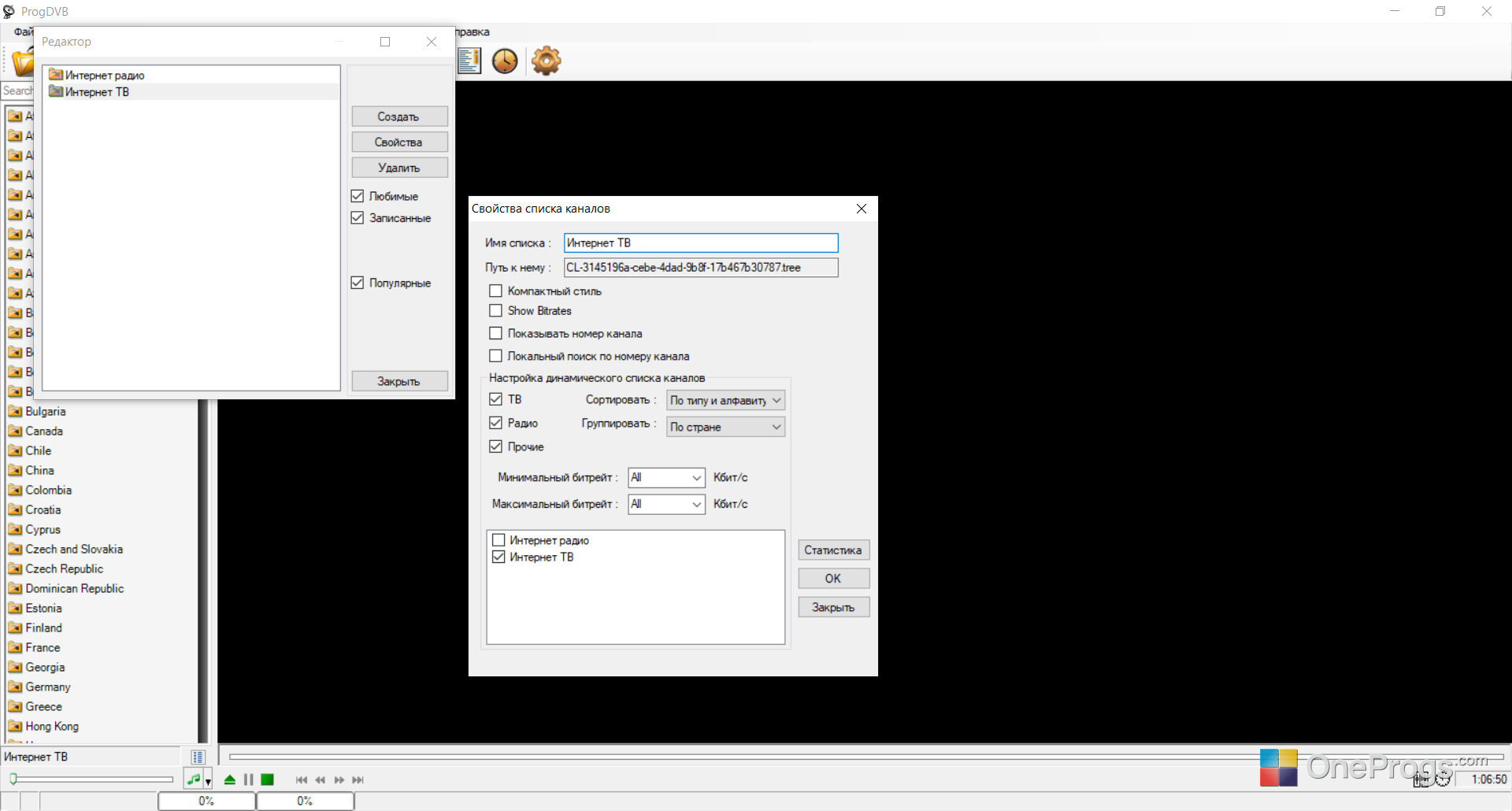The image size is (1512, 811).
Task: Enable Локальный поиск по номеру канала
Action: coord(495,356)
